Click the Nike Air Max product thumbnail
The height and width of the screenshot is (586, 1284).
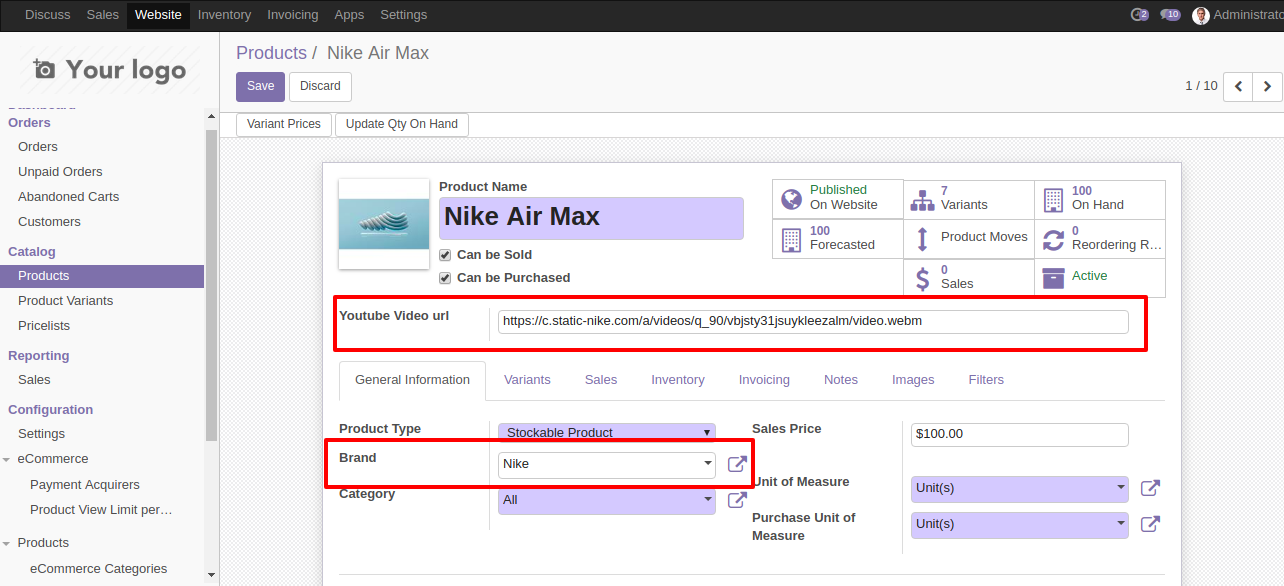click(x=384, y=224)
